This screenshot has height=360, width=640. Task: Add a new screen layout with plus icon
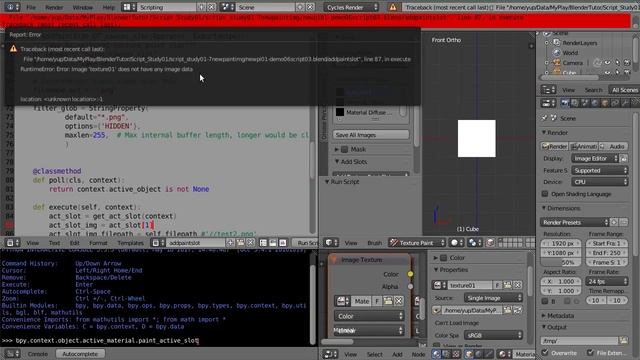[202, 7]
